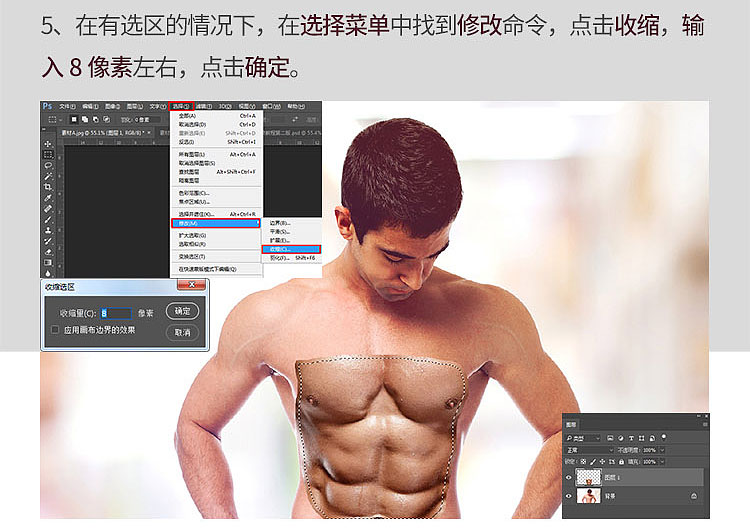Expand the 修改(M) submenu entry
750x528 pixels.
216,223
